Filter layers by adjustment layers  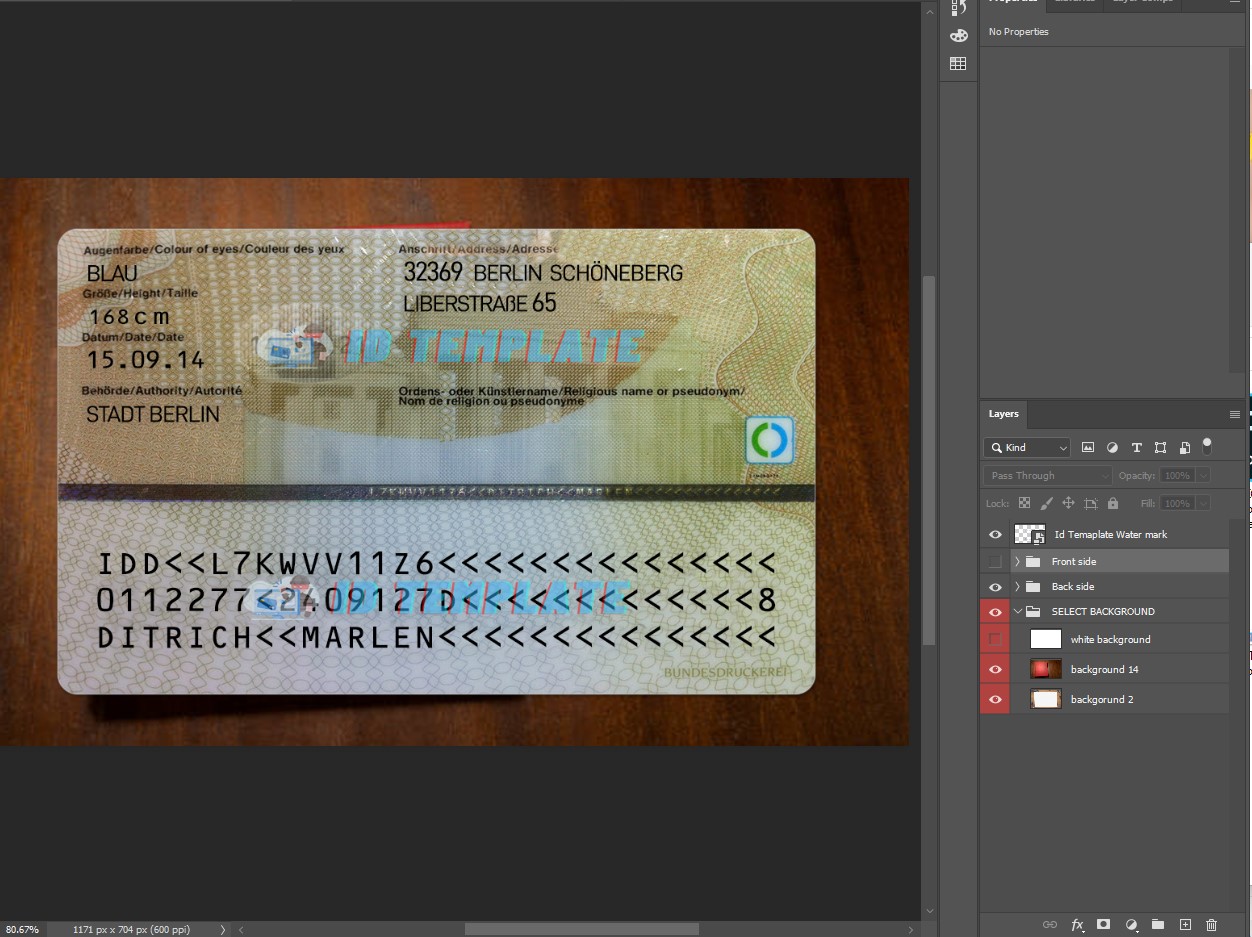coord(1112,447)
